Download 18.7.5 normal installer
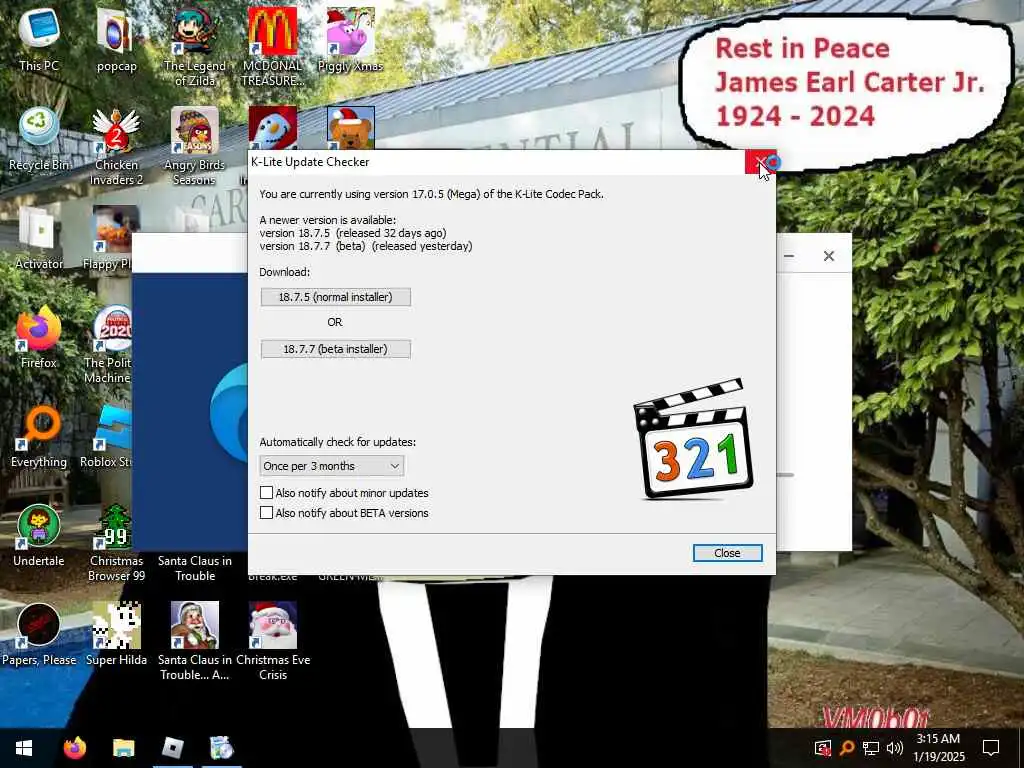Screen dimensions: 1024x768 [x=336, y=297]
